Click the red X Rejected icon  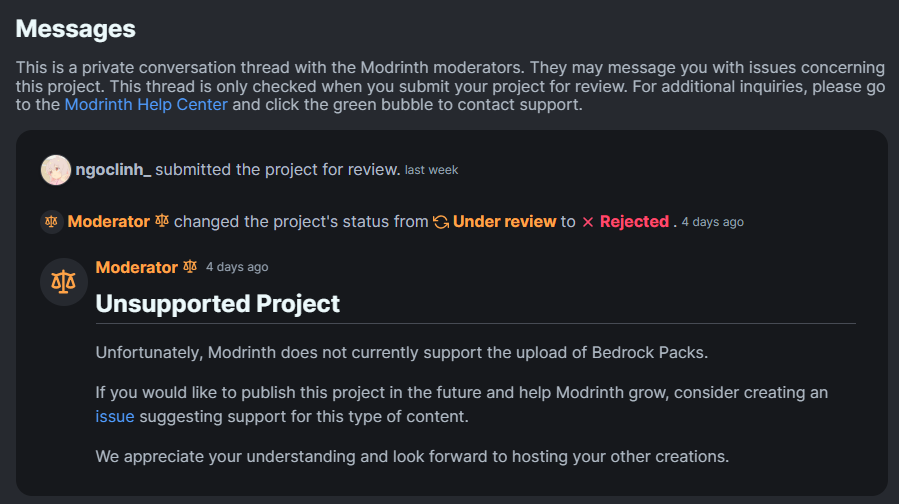click(x=588, y=222)
